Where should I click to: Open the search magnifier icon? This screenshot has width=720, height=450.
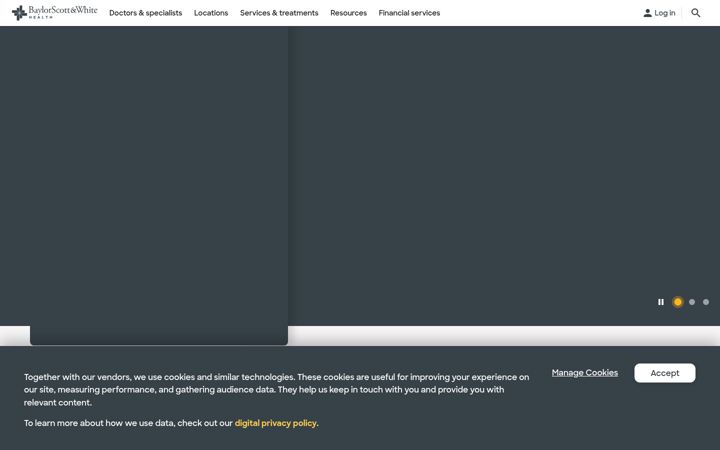coord(696,13)
